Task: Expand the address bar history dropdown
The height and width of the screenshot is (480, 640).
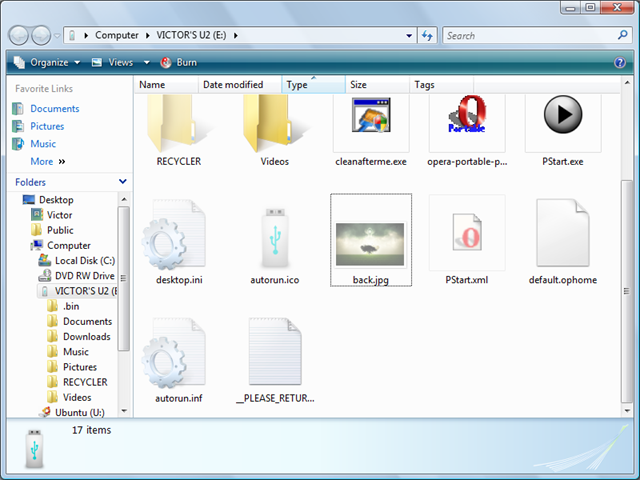Action: (x=409, y=36)
